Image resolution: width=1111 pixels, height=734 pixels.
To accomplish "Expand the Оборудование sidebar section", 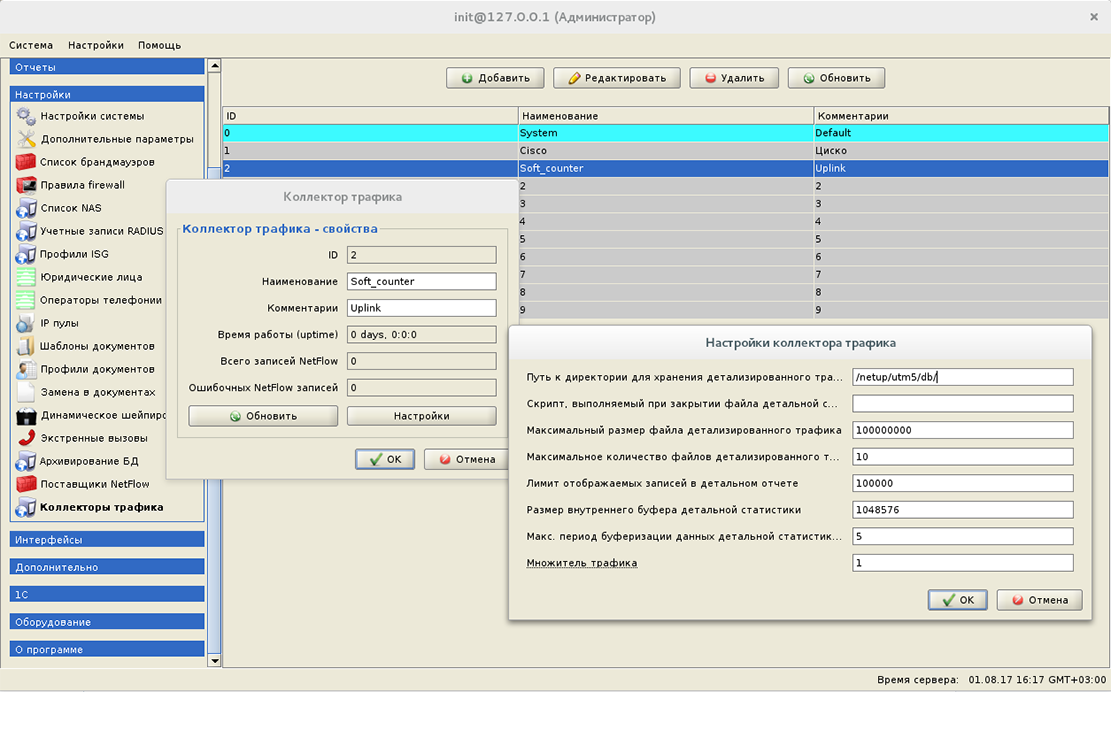I will 107,622.
